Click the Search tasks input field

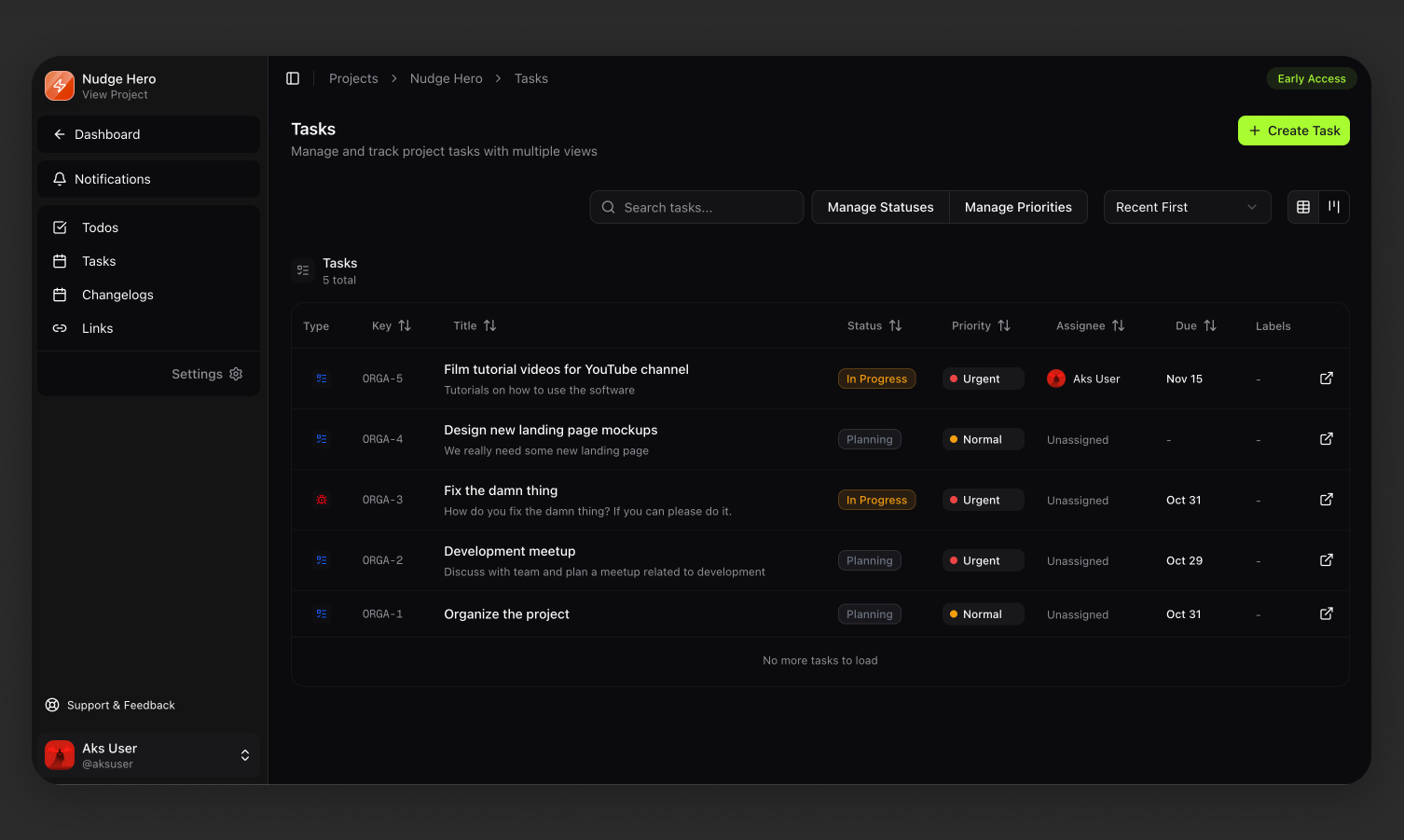[x=696, y=207]
